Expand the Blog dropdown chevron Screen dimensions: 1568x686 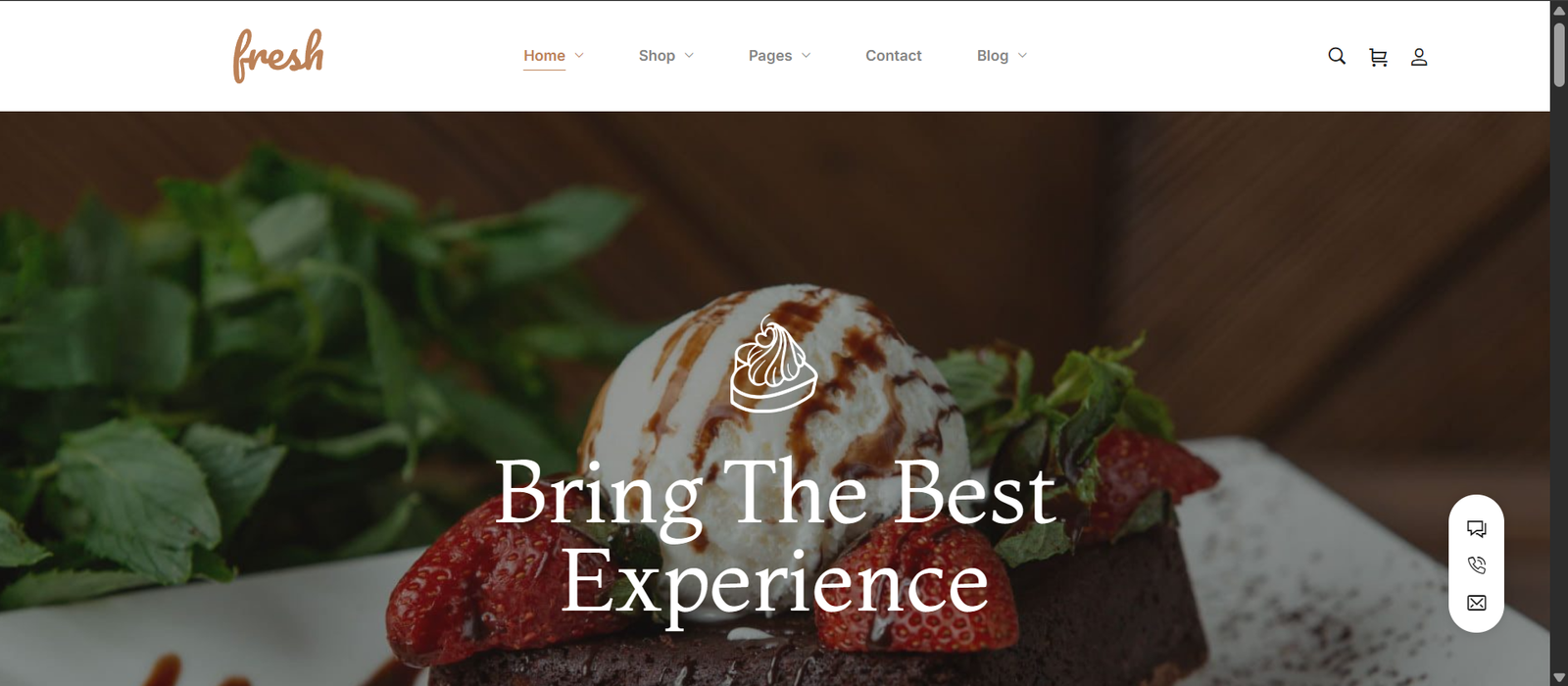[x=1022, y=56]
